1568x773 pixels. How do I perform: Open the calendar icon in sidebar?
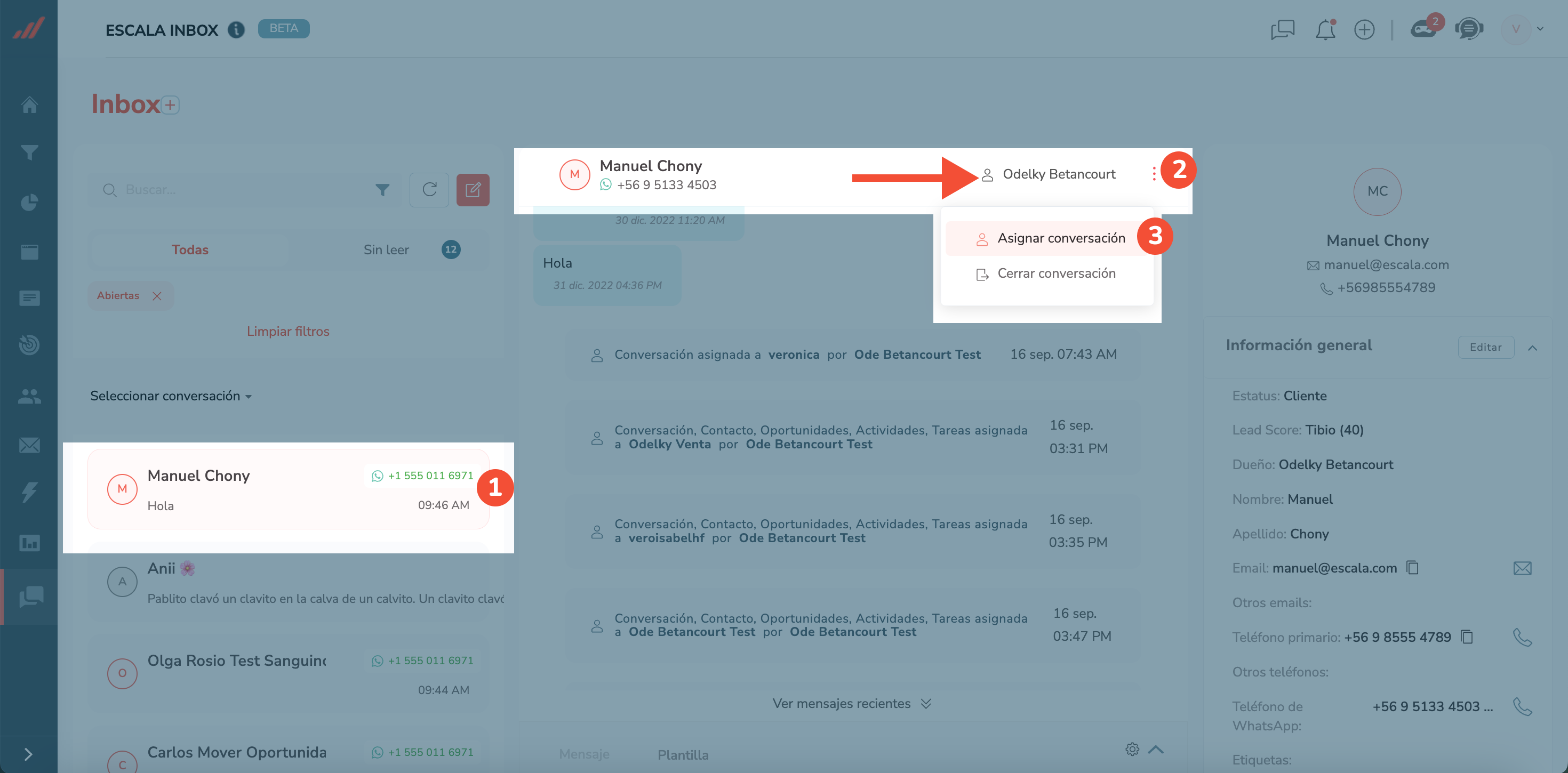[29, 252]
